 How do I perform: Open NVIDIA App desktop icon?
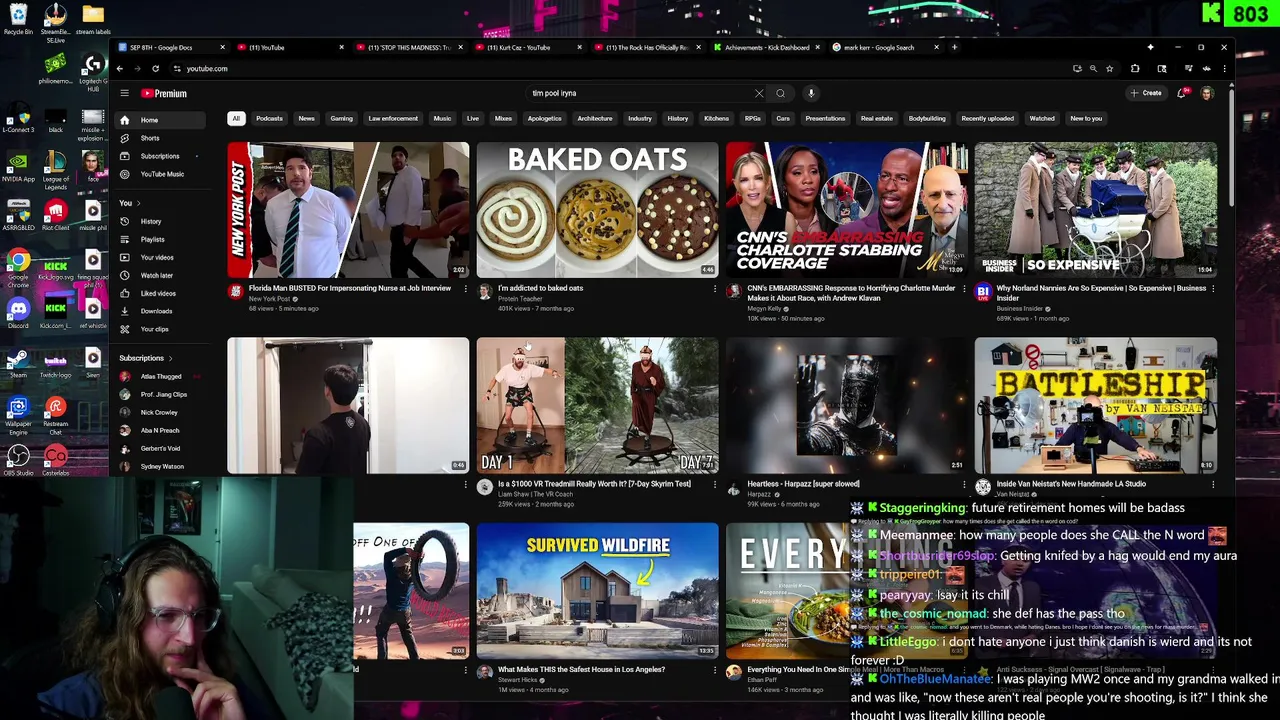tap(18, 166)
